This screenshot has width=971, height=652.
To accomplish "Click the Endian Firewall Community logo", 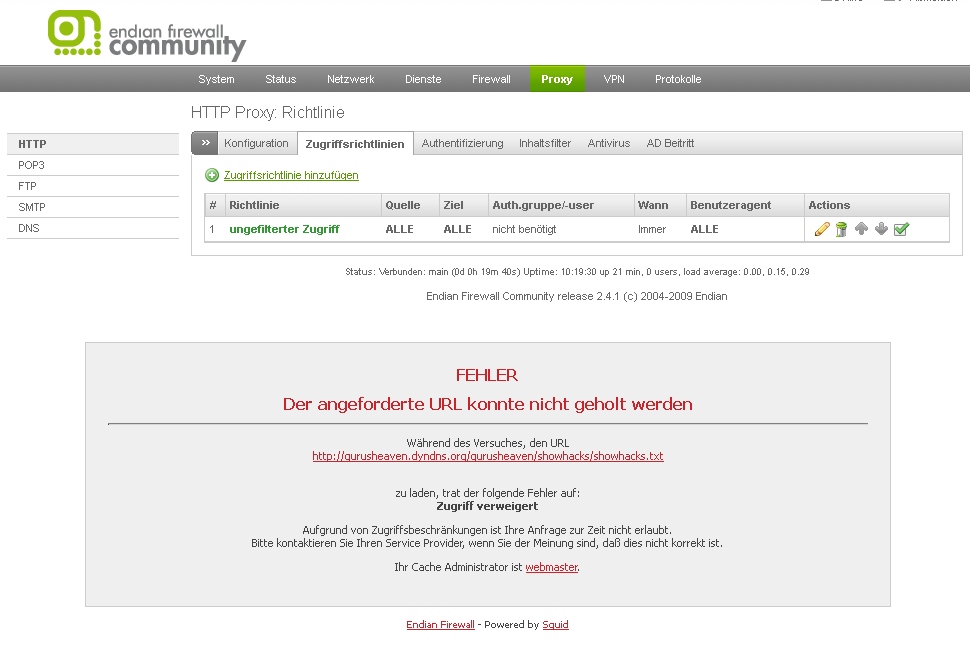I will [147, 35].
